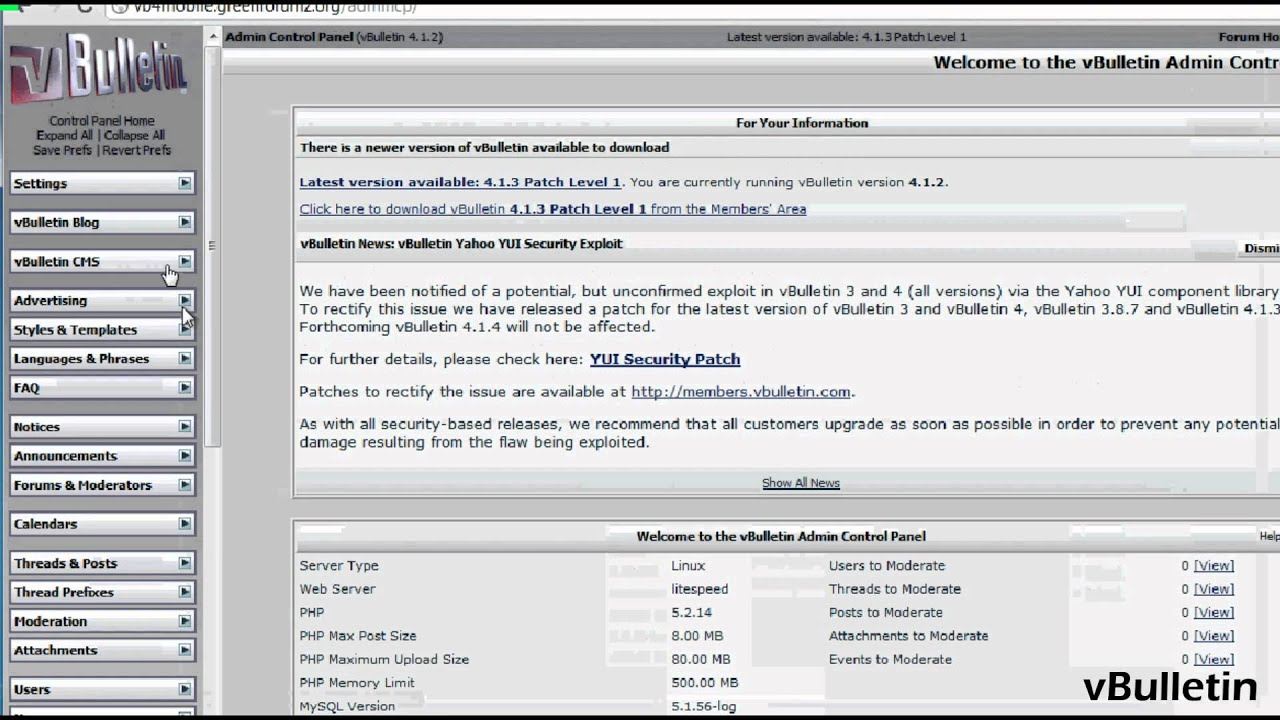Image resolution: width=1280 pixels, height=720 pixels.
Task: Open the Languages & Phrases menu header
Action: pyautogui.click(x=102, y=358)
